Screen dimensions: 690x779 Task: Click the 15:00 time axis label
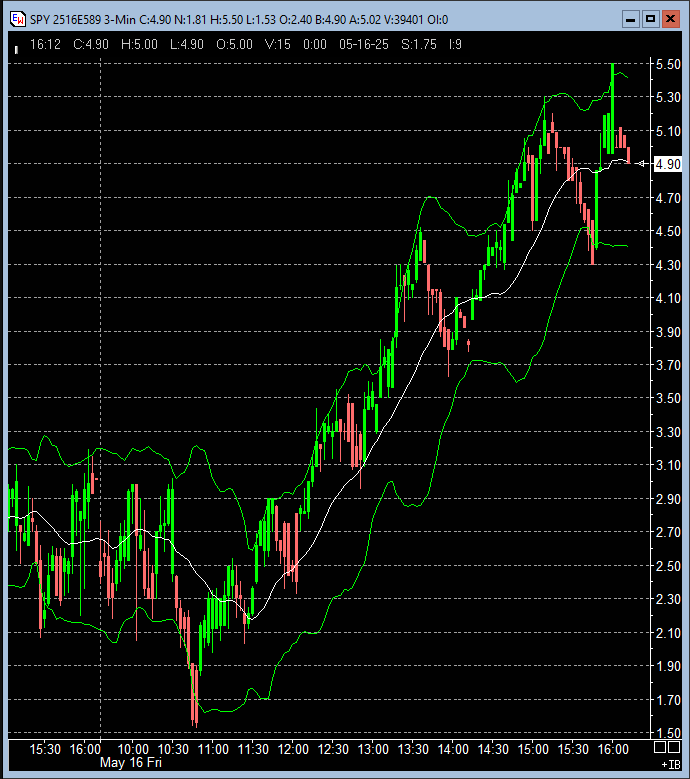(x=533, y=749)
